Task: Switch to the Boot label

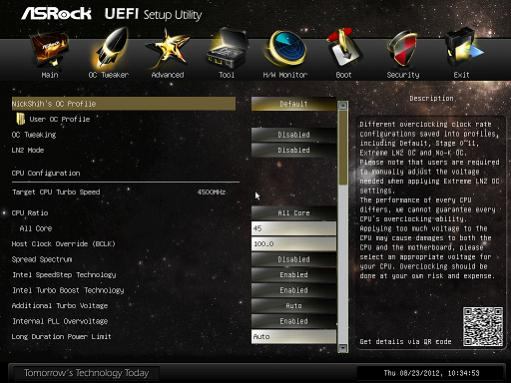Action: (x=344, y=75)
